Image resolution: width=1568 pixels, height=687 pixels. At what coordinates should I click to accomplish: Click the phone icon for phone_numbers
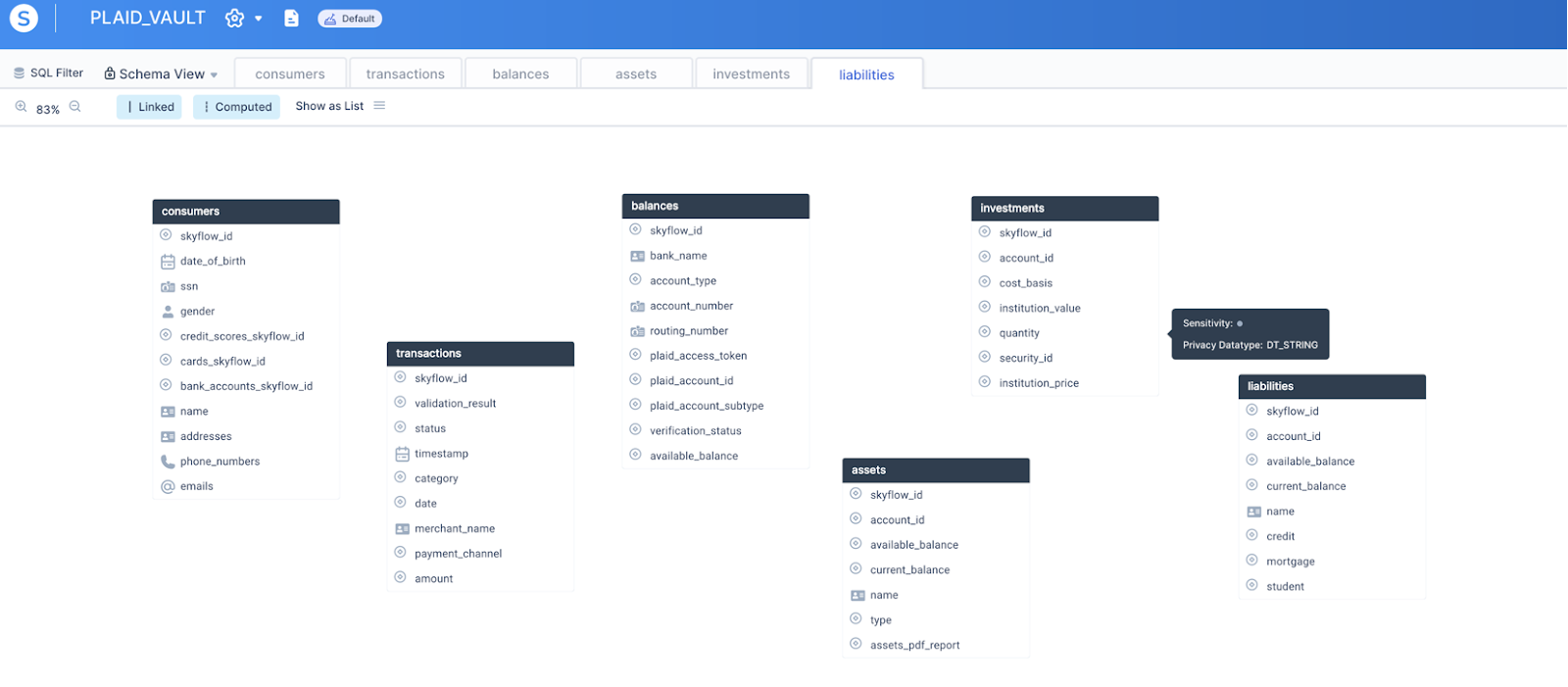[x=168, y=462]
